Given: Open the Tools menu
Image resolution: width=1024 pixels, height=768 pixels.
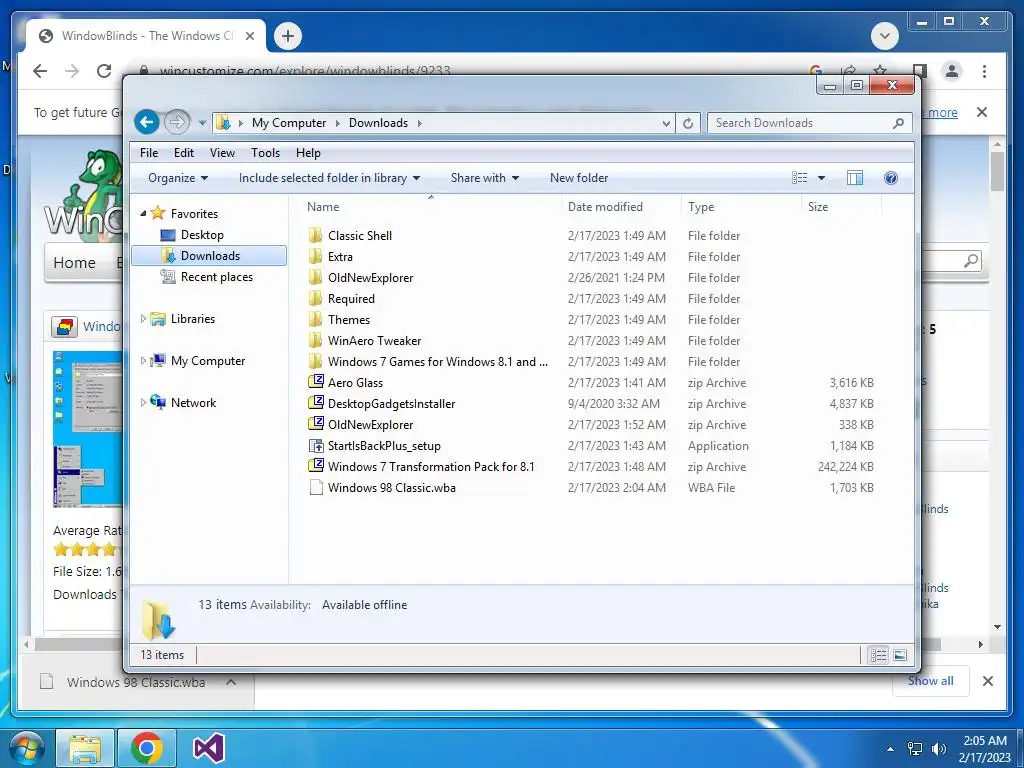Looking at the screenshot, I should (x=265, y=153).
